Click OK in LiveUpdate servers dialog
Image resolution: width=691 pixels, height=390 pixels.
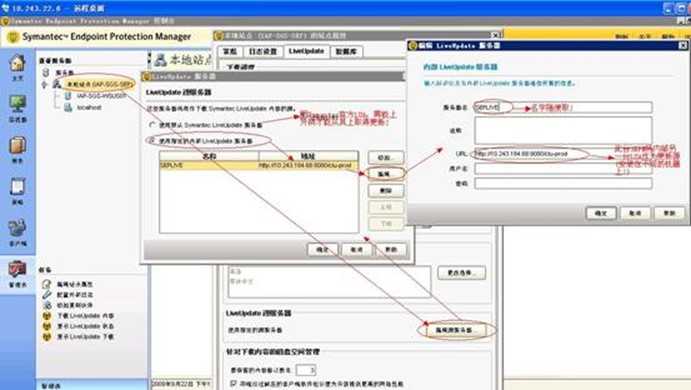pyautogui.click(x=322, y=249)
